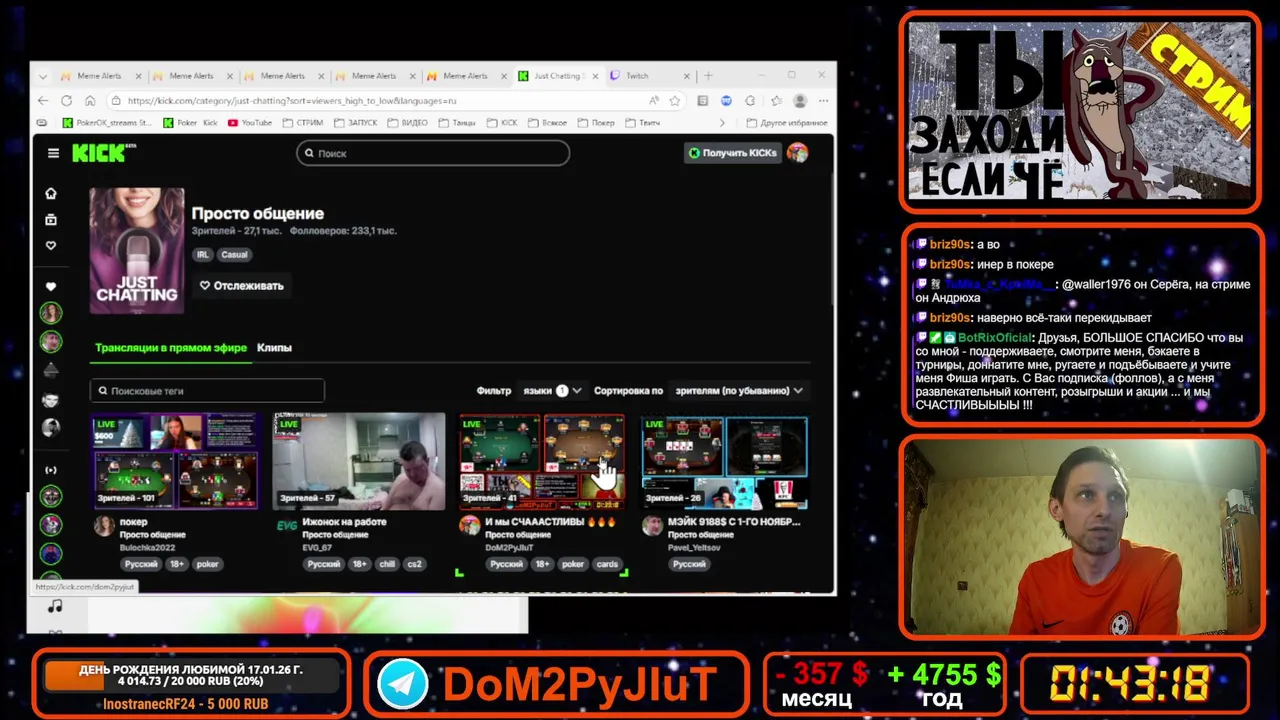Open Pavel_Yeltsov channel link
This screenshot has height=720, width=1280.
point(694,548)
